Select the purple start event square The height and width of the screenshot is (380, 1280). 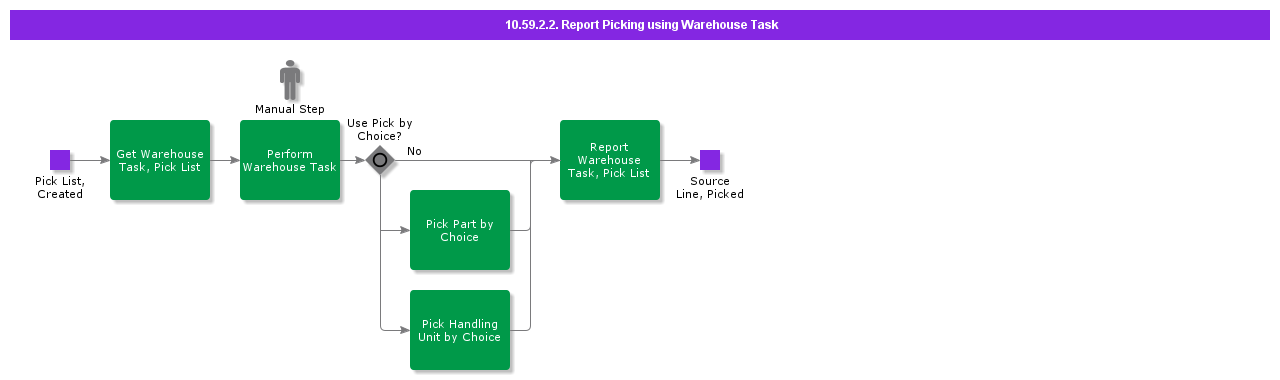60,160
